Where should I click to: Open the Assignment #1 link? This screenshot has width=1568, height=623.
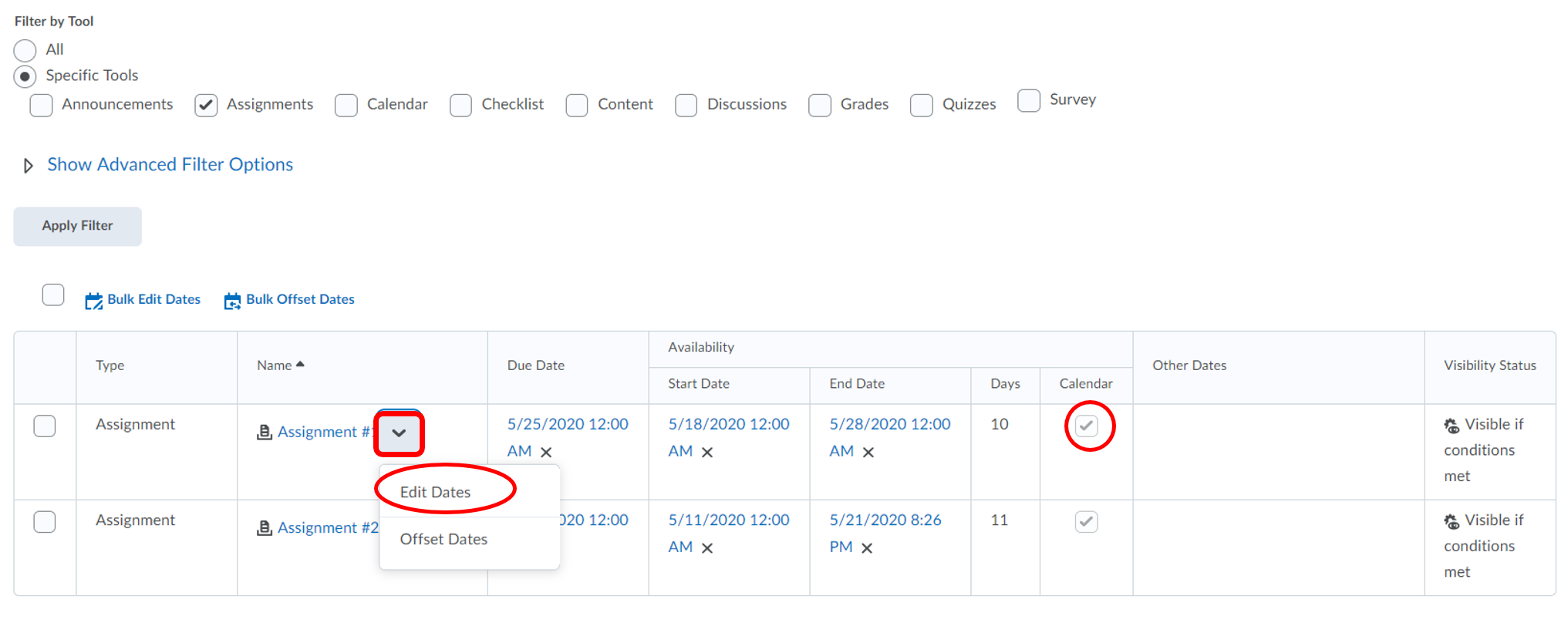pyautogui.click(x=326, y=432)
